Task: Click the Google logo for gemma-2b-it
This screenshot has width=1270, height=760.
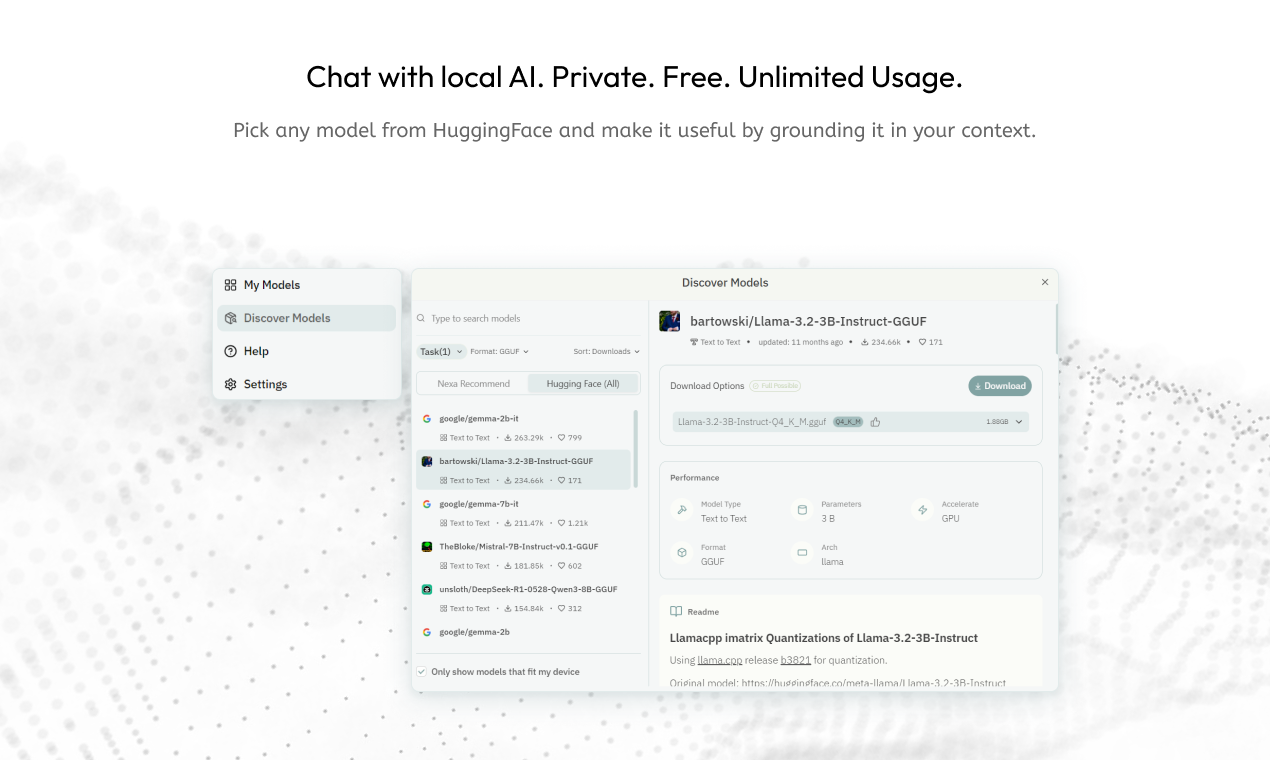Action: [x=427, y=418]
